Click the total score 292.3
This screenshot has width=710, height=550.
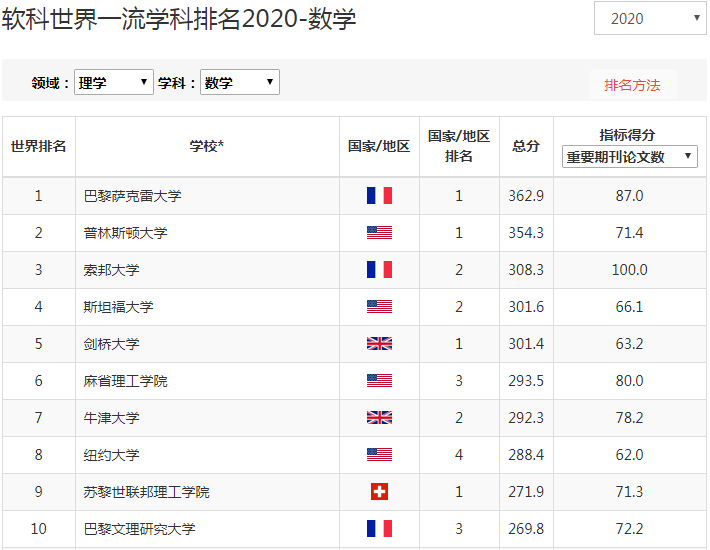(x=526, y=417)
